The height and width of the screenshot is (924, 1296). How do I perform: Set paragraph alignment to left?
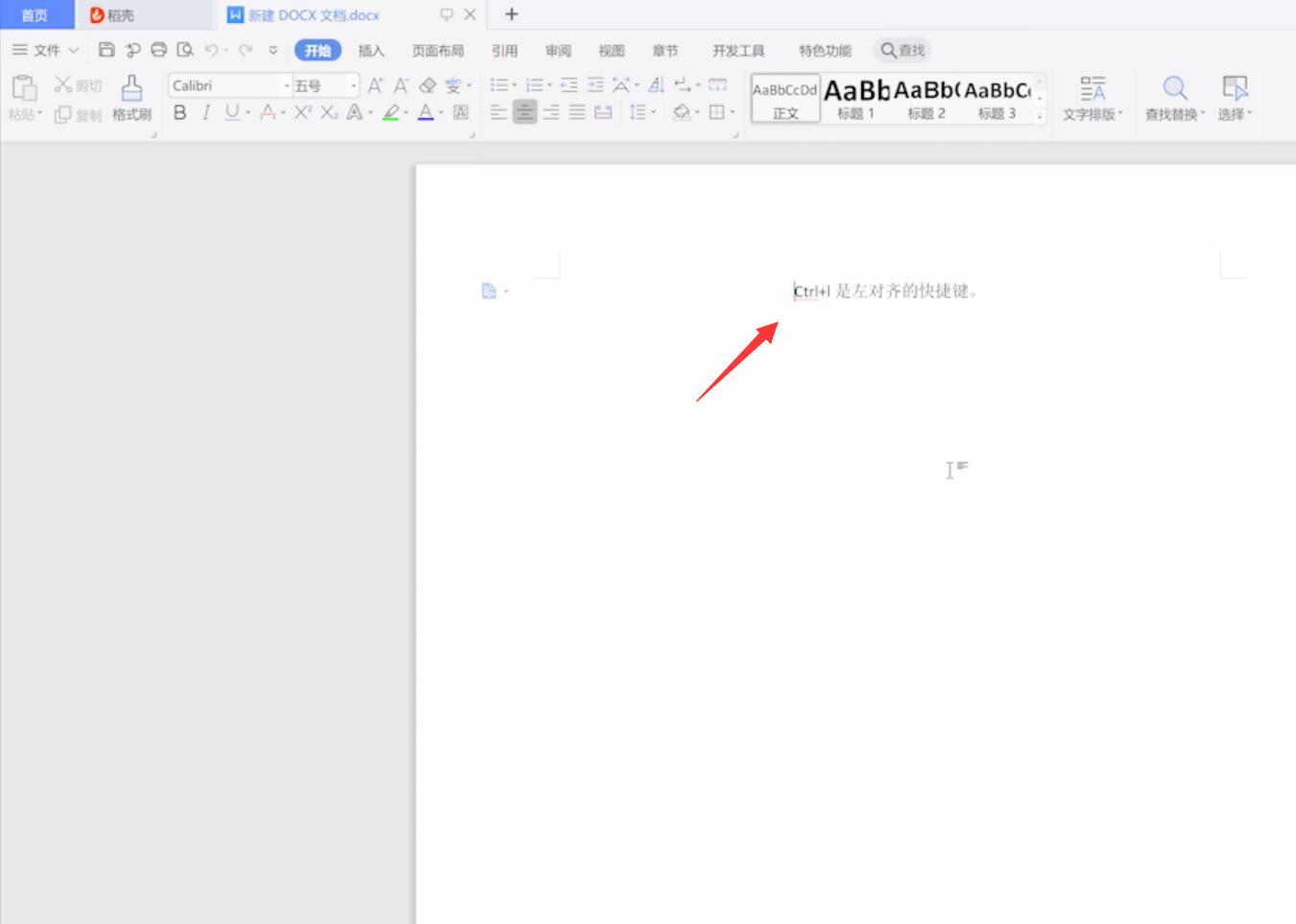coord(498,112)
